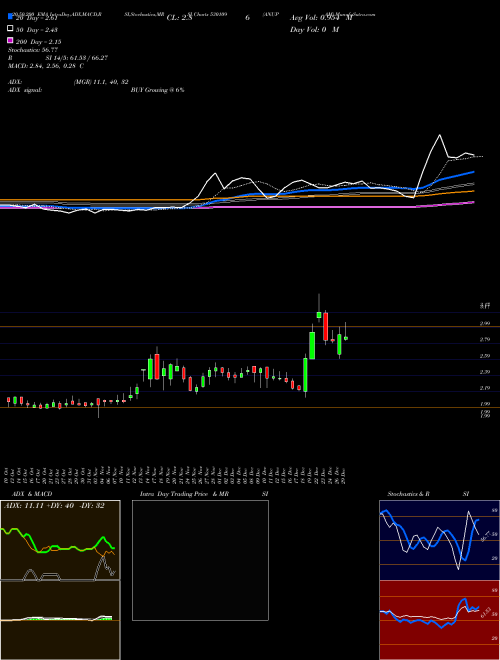Click the RSI 14/5 values text
Viewport: 500px width, 660px height.
point(77,58)
